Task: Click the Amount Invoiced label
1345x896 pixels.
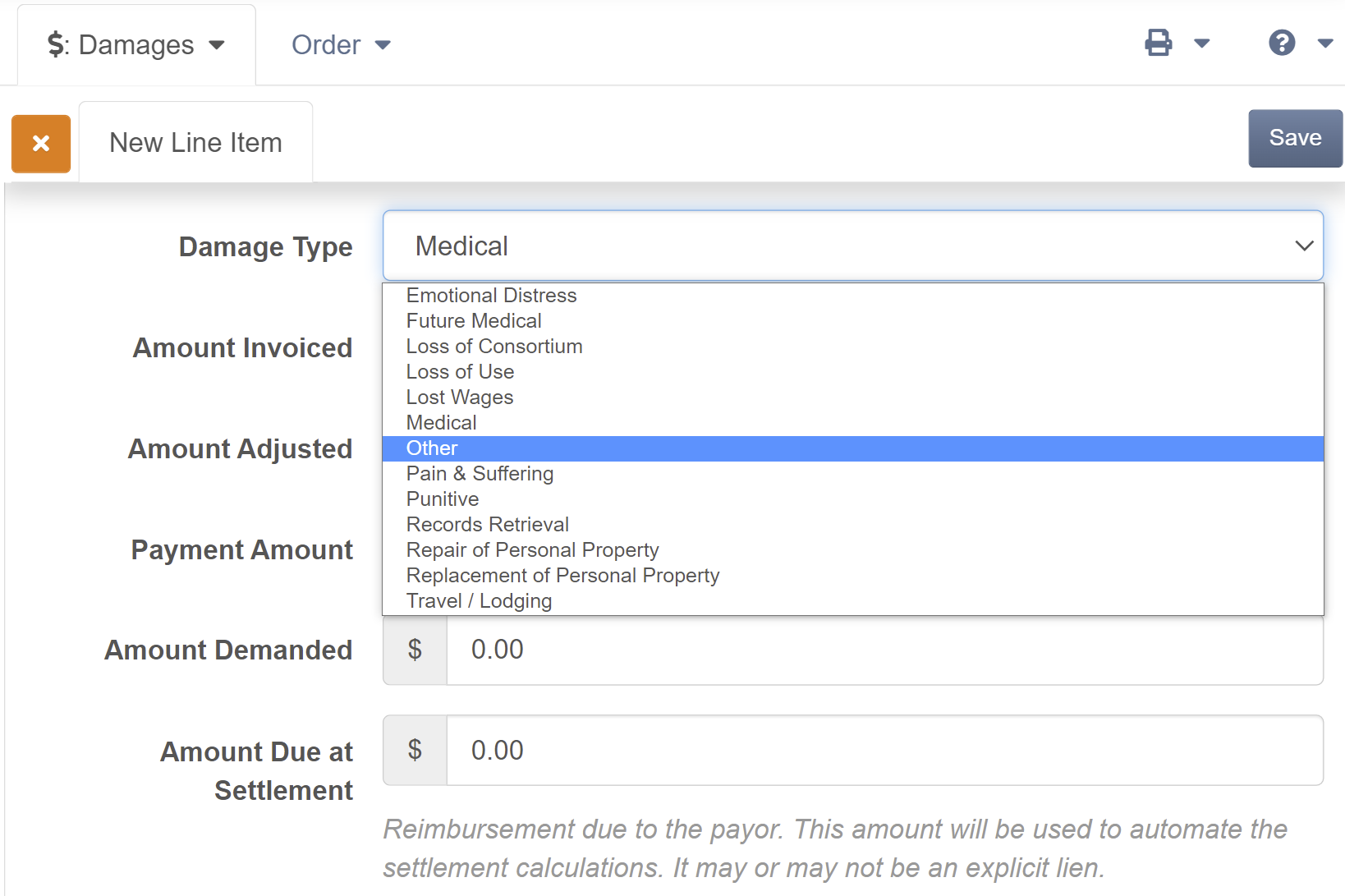Action: (242, 348)
